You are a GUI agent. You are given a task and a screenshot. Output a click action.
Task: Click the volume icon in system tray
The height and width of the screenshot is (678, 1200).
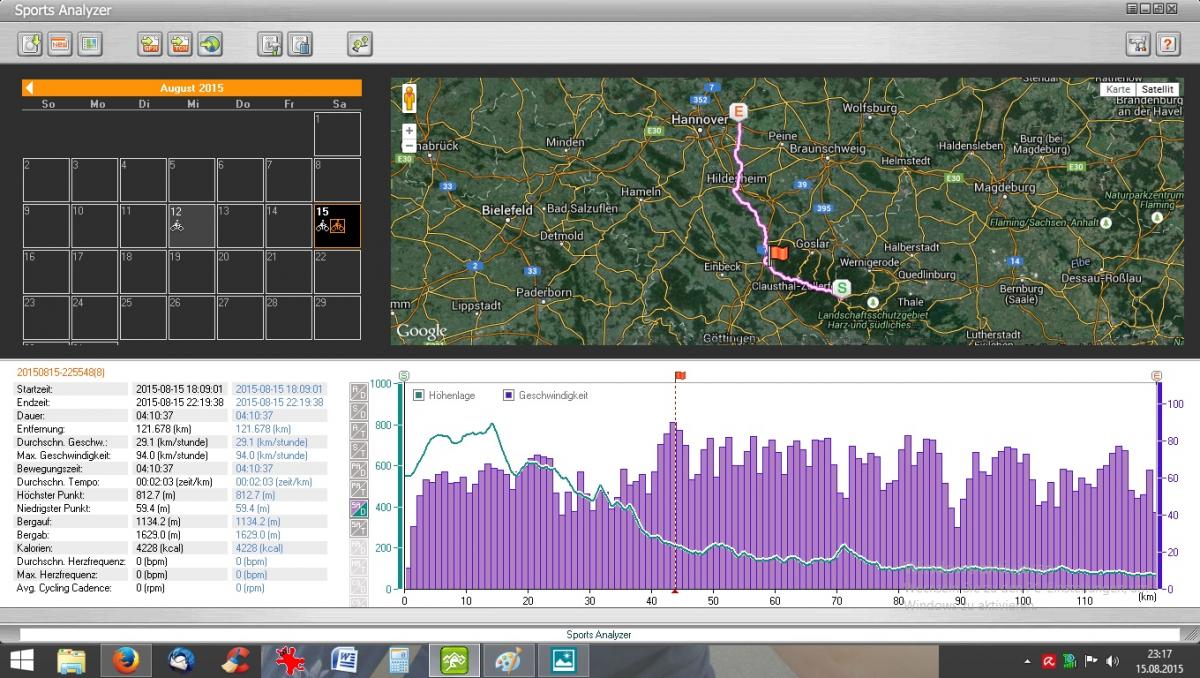point(1113,661)
